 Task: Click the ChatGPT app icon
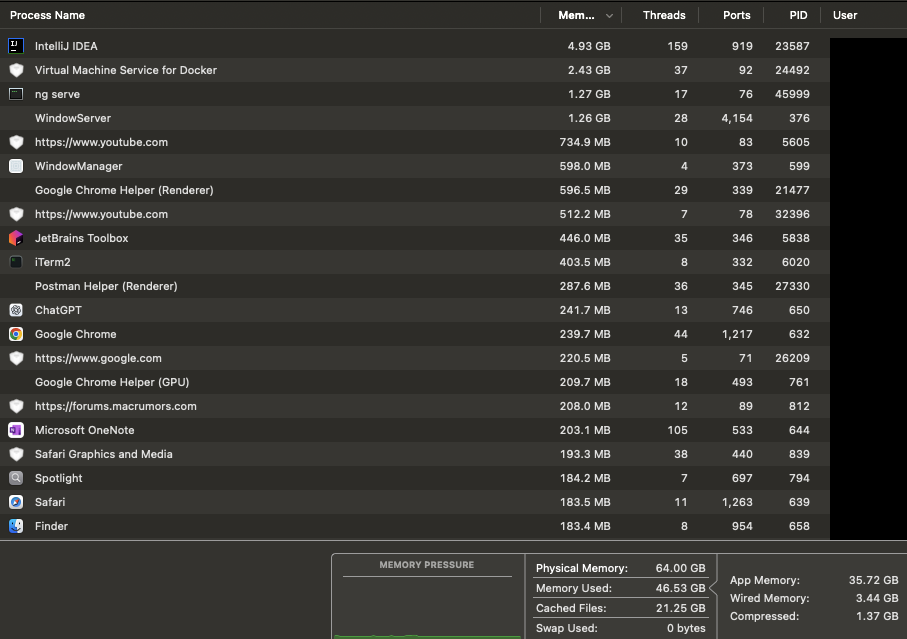coord(14,310)
